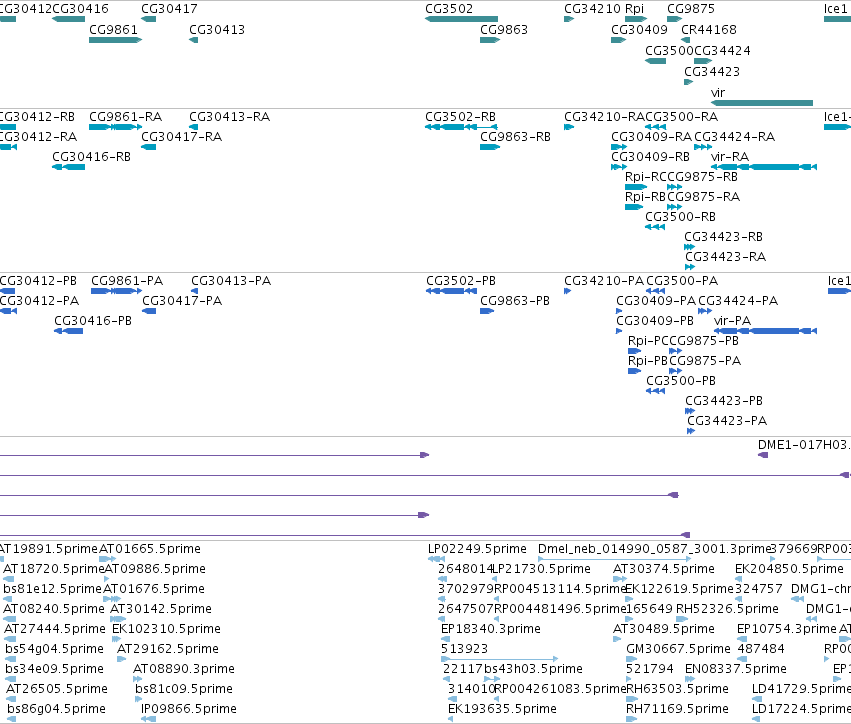Click protein CG9861-PA label
This screenshot has width=851, height=724.
click(x=127, y=281)
